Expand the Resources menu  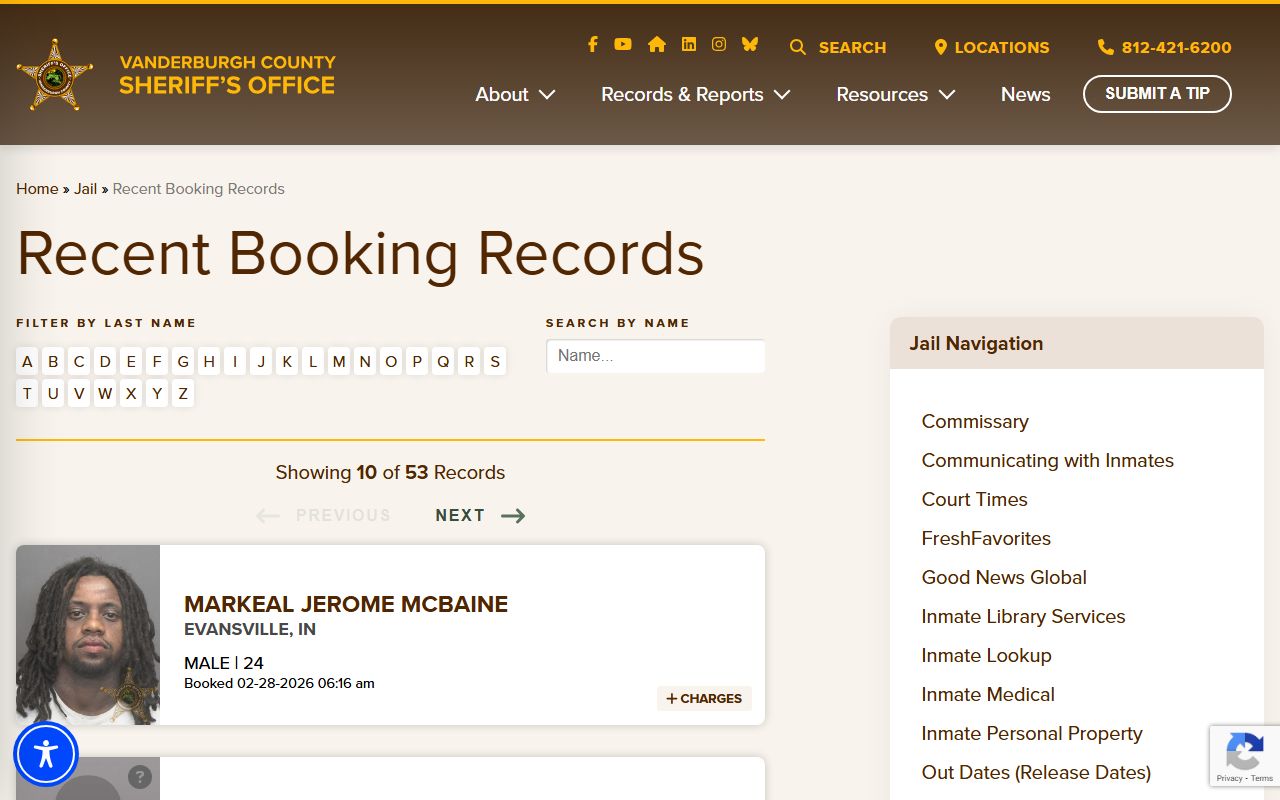[x=896, y=94]
